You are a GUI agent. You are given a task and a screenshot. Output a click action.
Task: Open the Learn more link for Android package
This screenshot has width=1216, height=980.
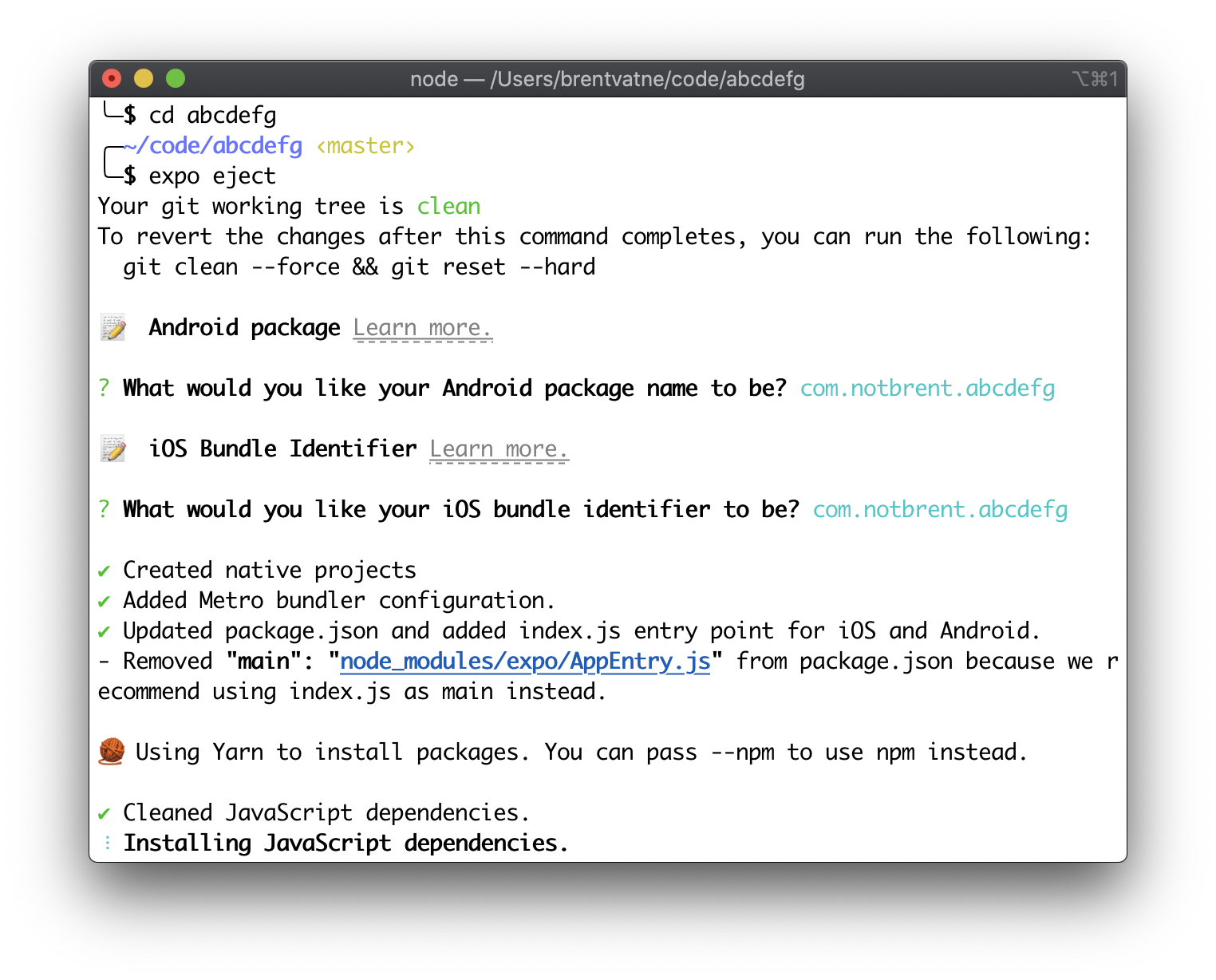[x=422, y=327]
